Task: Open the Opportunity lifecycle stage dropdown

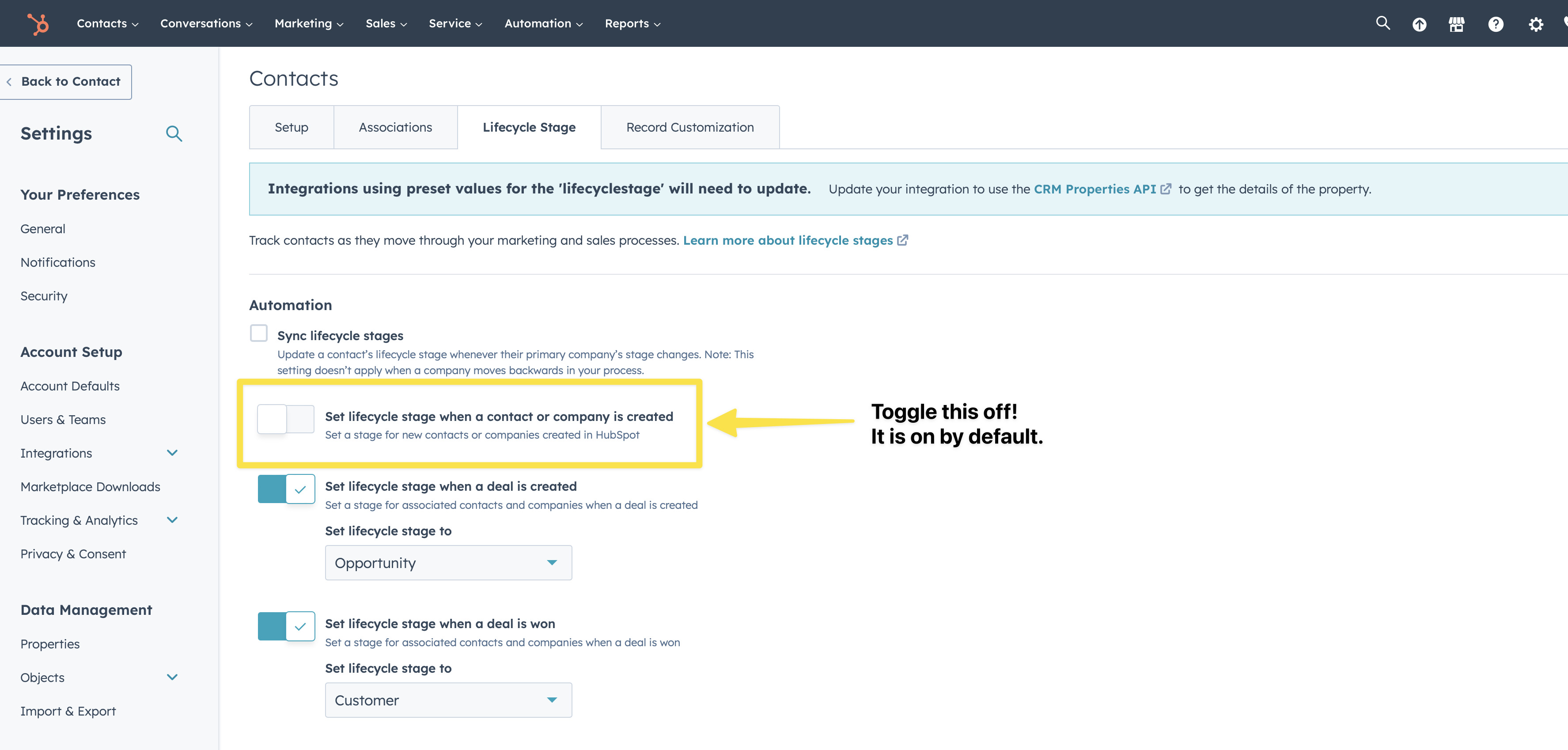Action: (x=448, y=563)
